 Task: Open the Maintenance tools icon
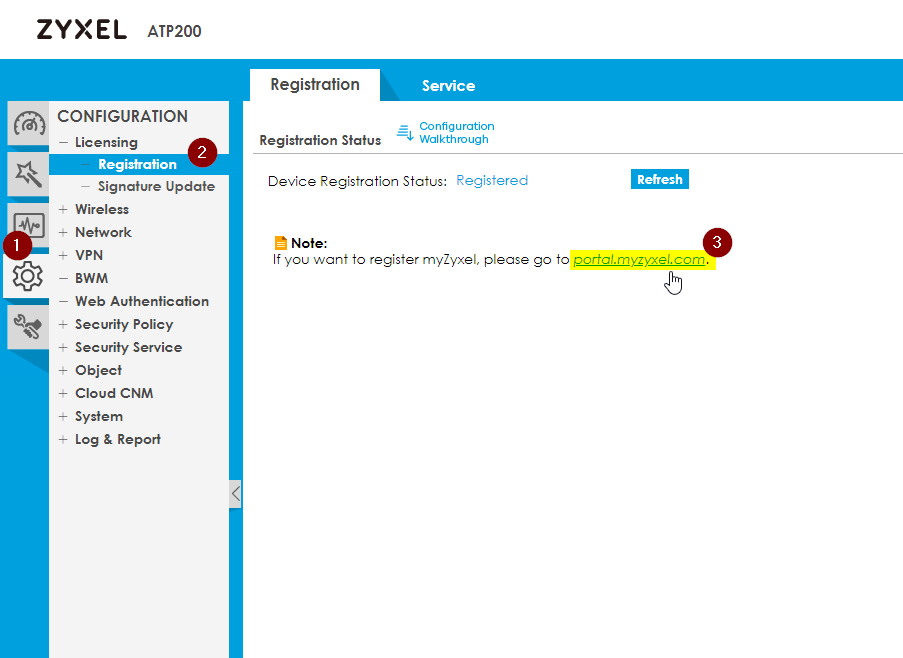point(28,326)
